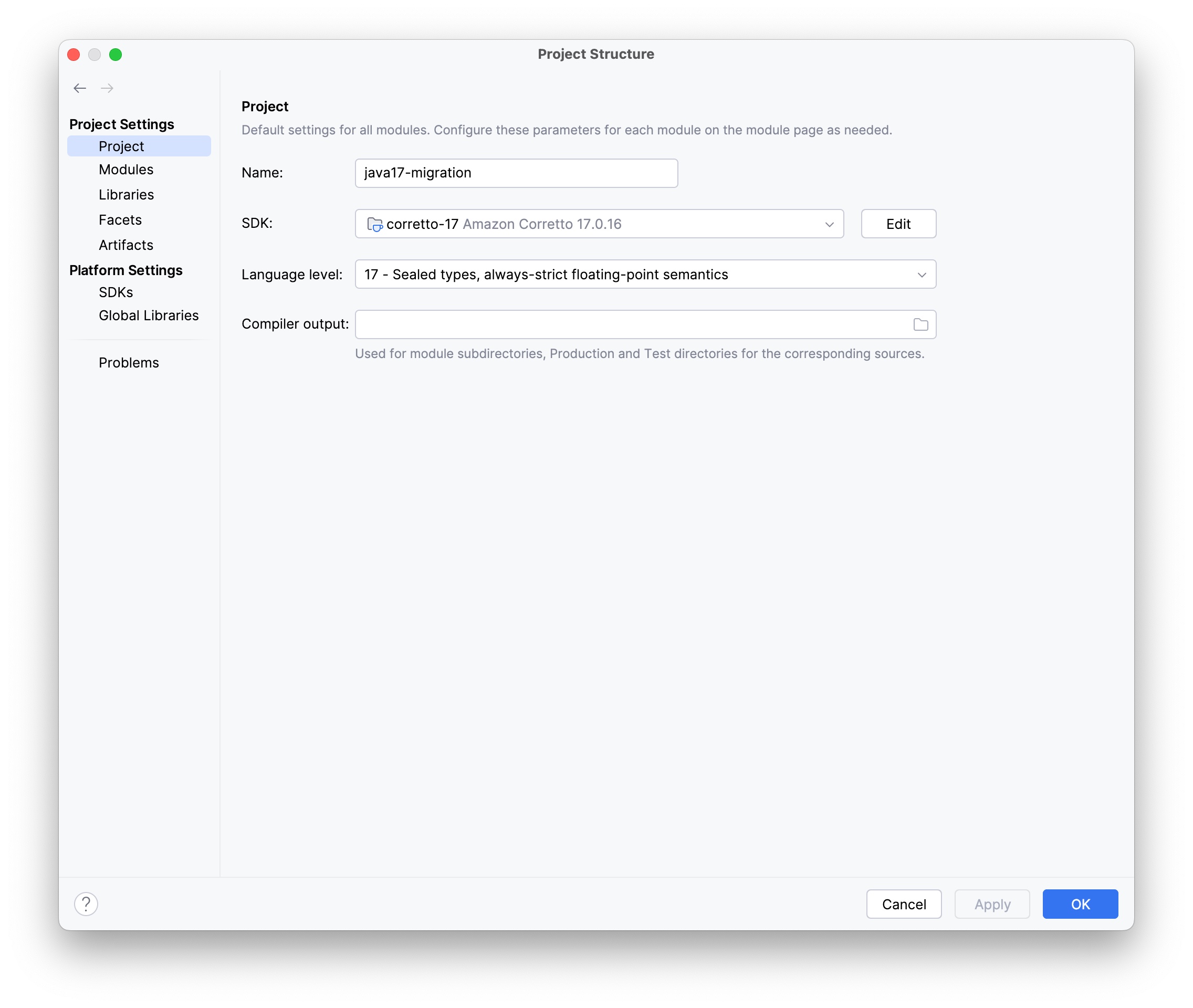Click the empty Compiler output path field
This screenshot has width=1193, height=1008.
coord(629,324)
